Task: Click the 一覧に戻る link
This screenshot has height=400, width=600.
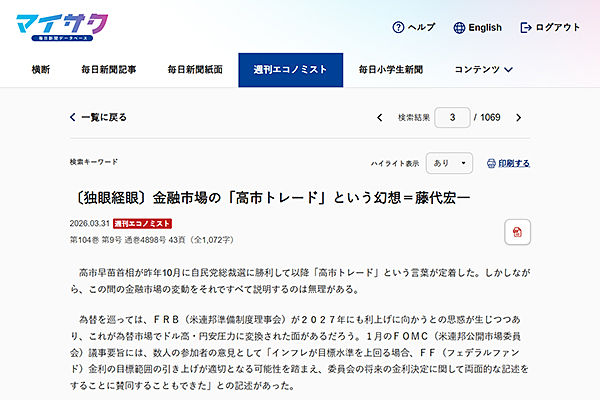Action: tap(104, 117)
